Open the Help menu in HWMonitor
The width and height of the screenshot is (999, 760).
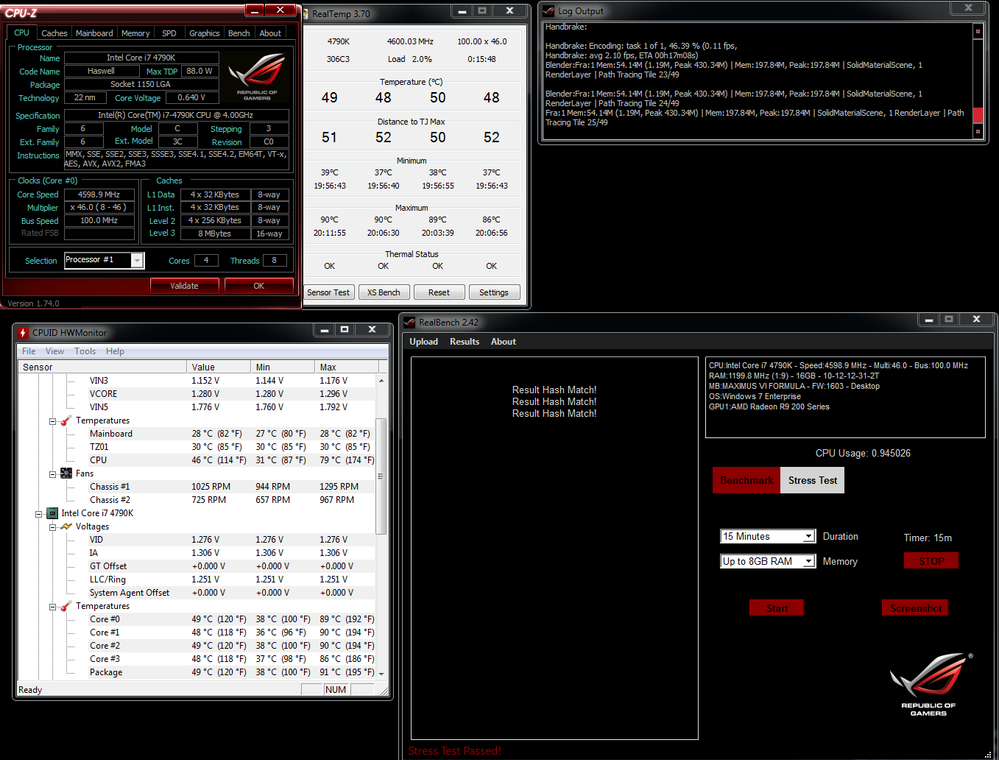pos(115,351)
